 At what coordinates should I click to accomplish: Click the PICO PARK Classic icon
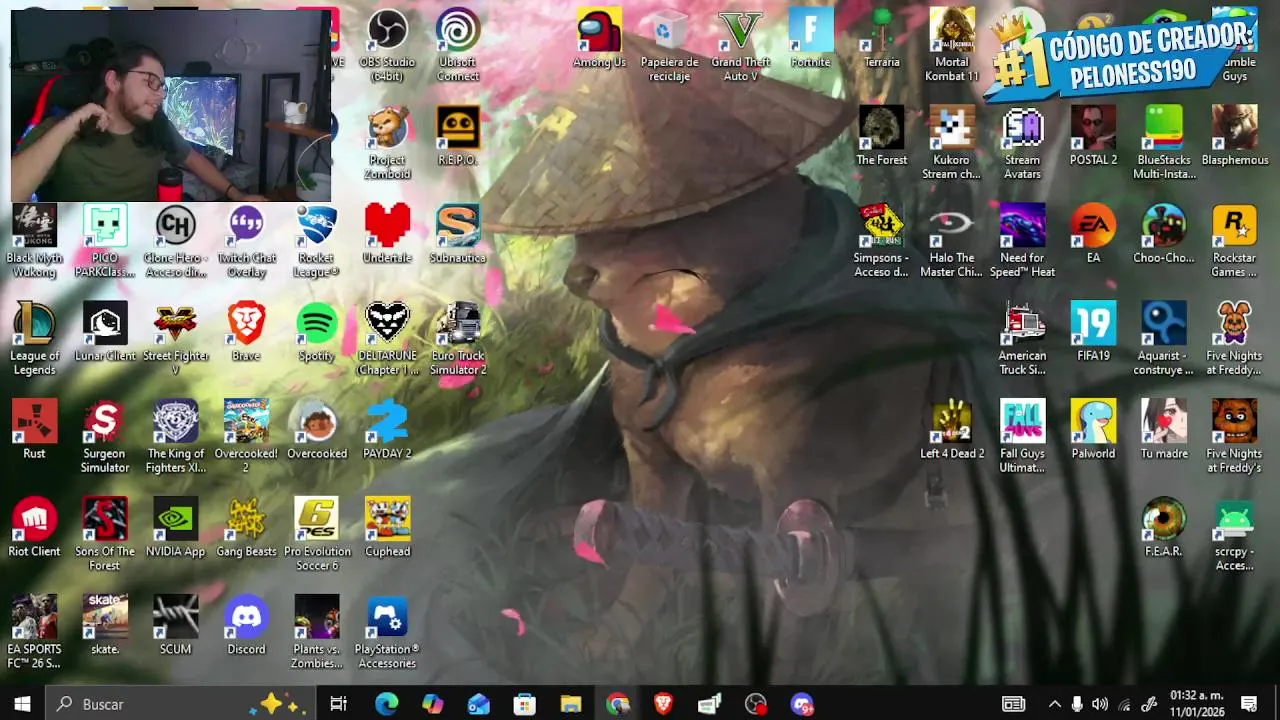click(x=105, y=241)
